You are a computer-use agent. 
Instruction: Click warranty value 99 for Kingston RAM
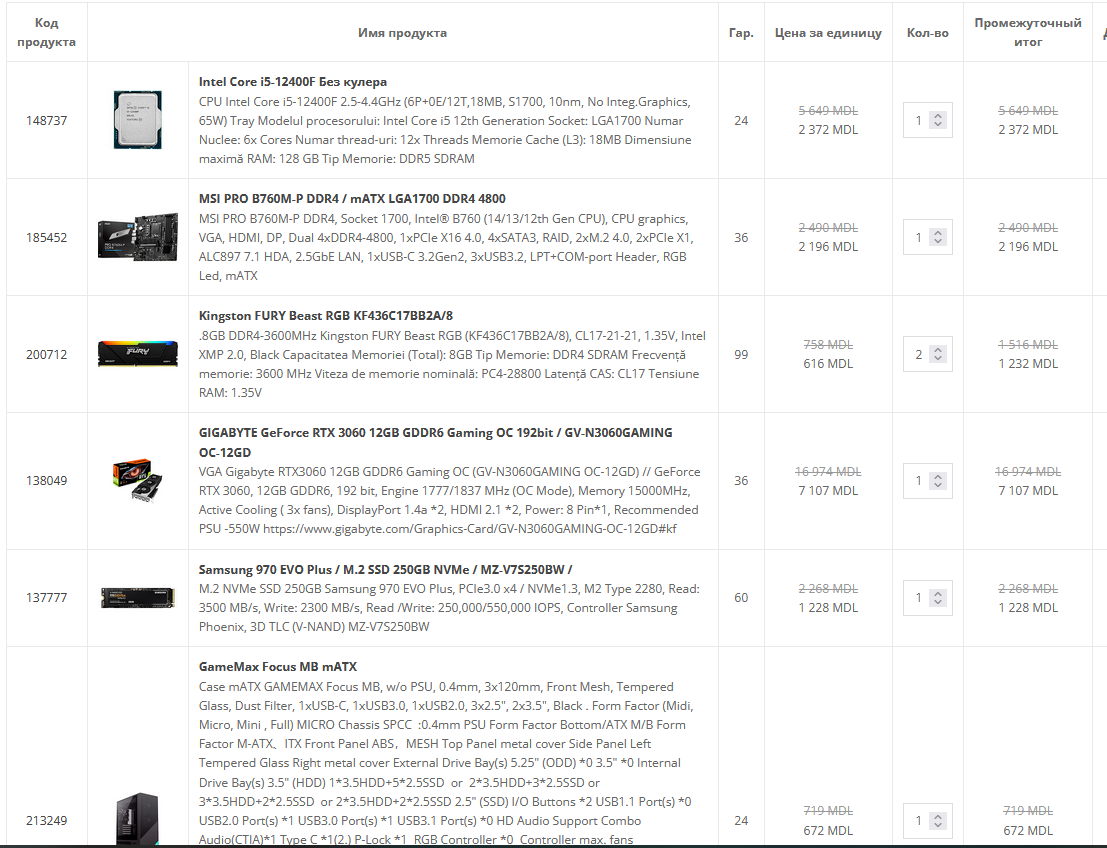click(x=741, y=354)
